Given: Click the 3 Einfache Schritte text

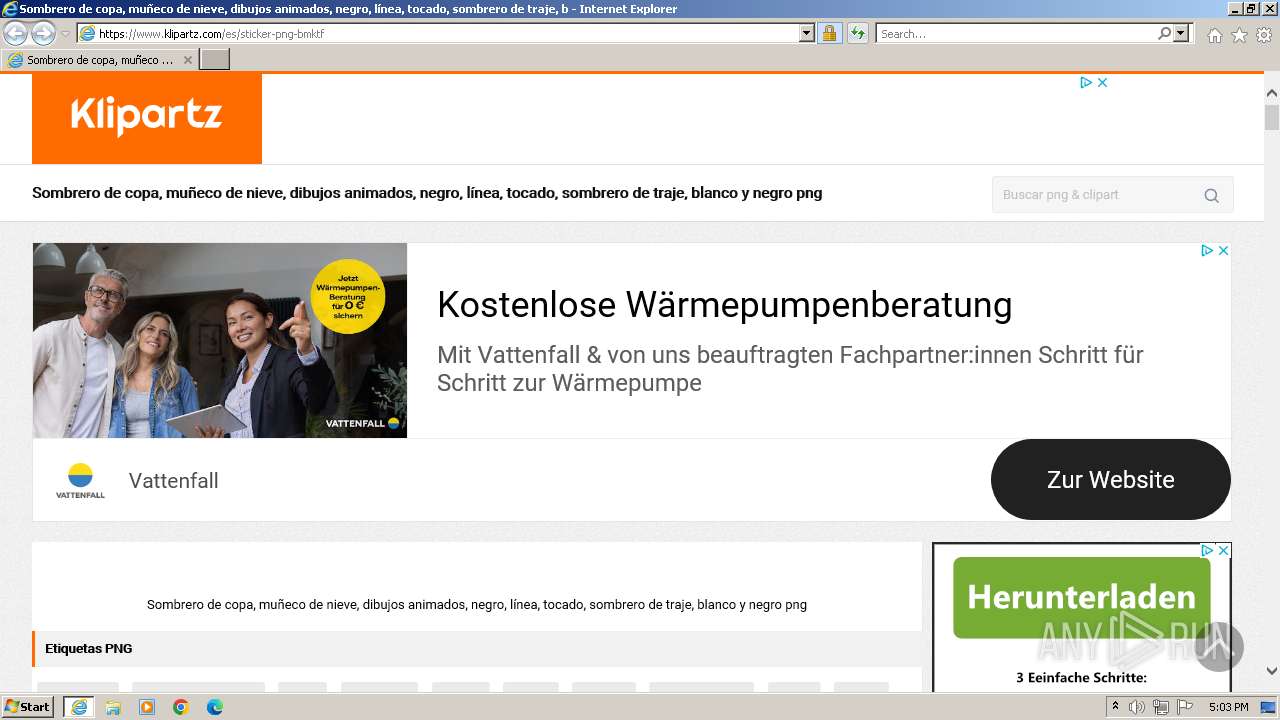Looking at the screenshot, I should coord(1081,678).
